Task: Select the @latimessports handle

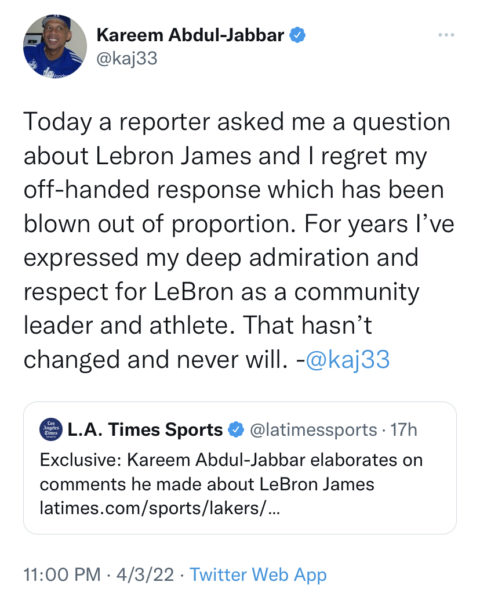Action: click(x=313, y=430)
